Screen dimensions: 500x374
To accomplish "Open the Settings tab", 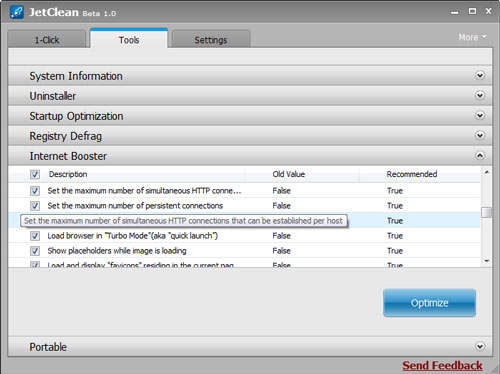I will click(x=211, y=39).
